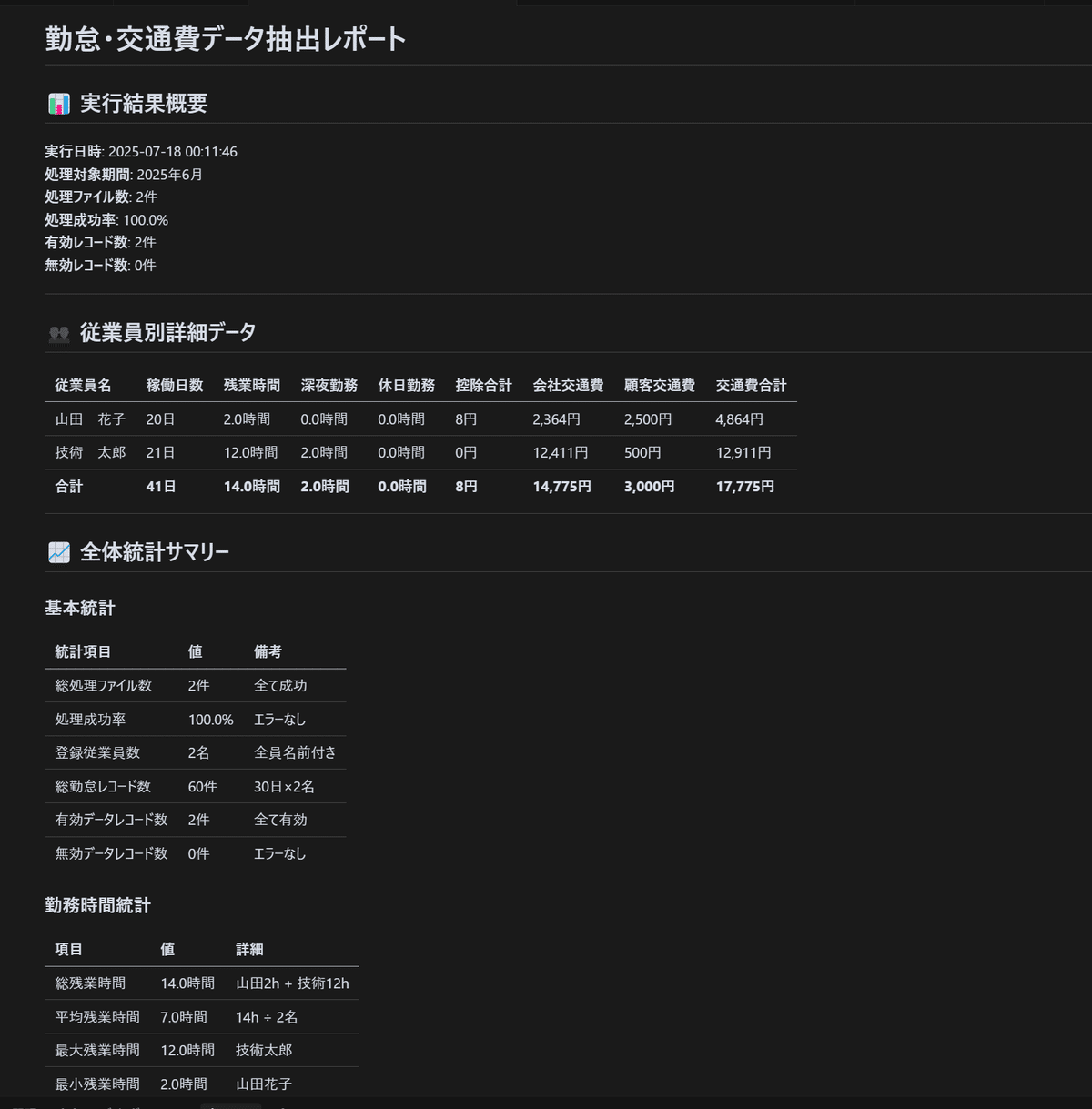This screenshot has height=1109, width=1092.
Task: Click the bar chart icon beside 実行結果概要
Action: point(58,104)
